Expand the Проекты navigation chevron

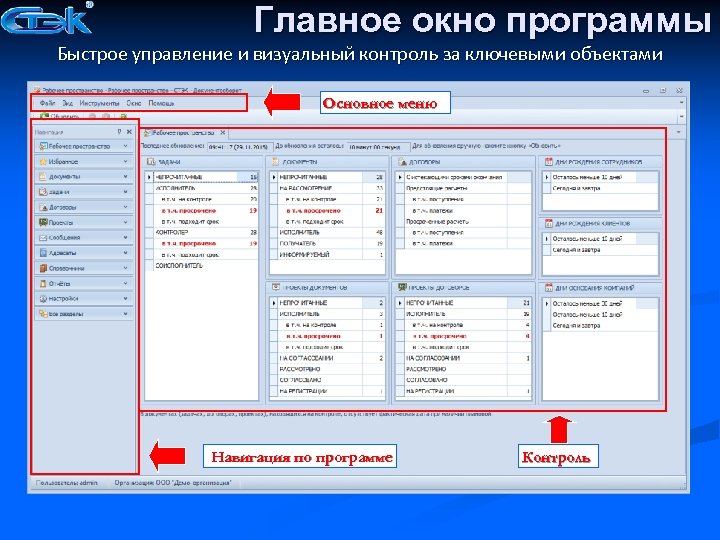click(125, 222)
